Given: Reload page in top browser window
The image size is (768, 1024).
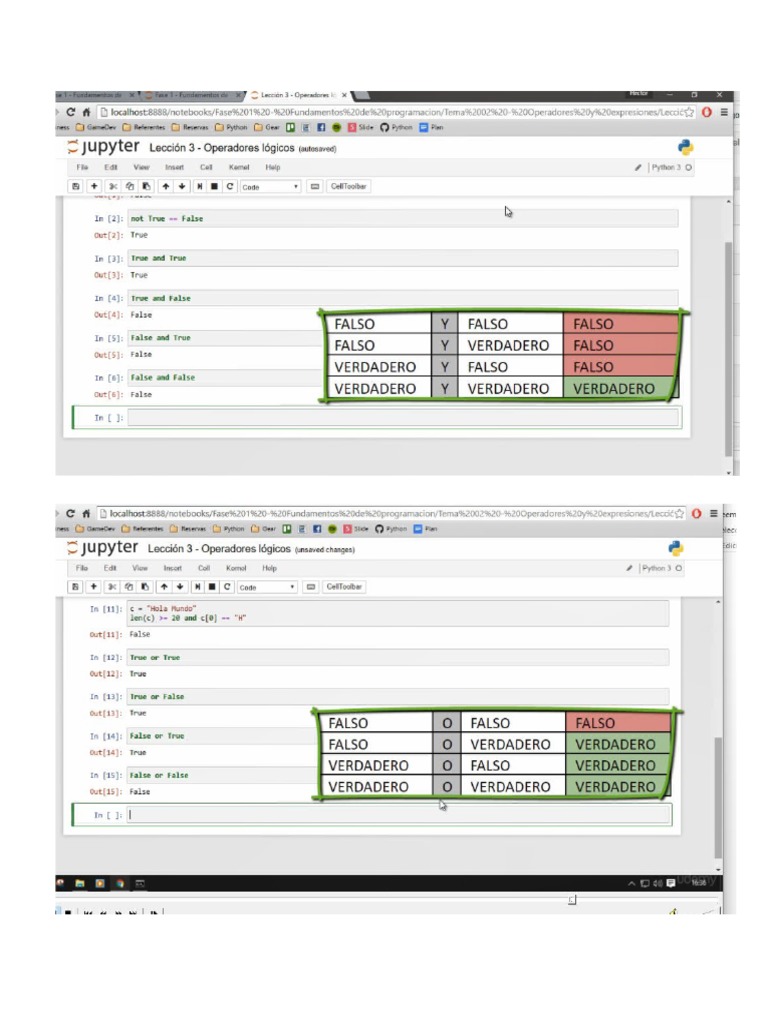Looking at the screenshot, I should (x=71, y=112).
